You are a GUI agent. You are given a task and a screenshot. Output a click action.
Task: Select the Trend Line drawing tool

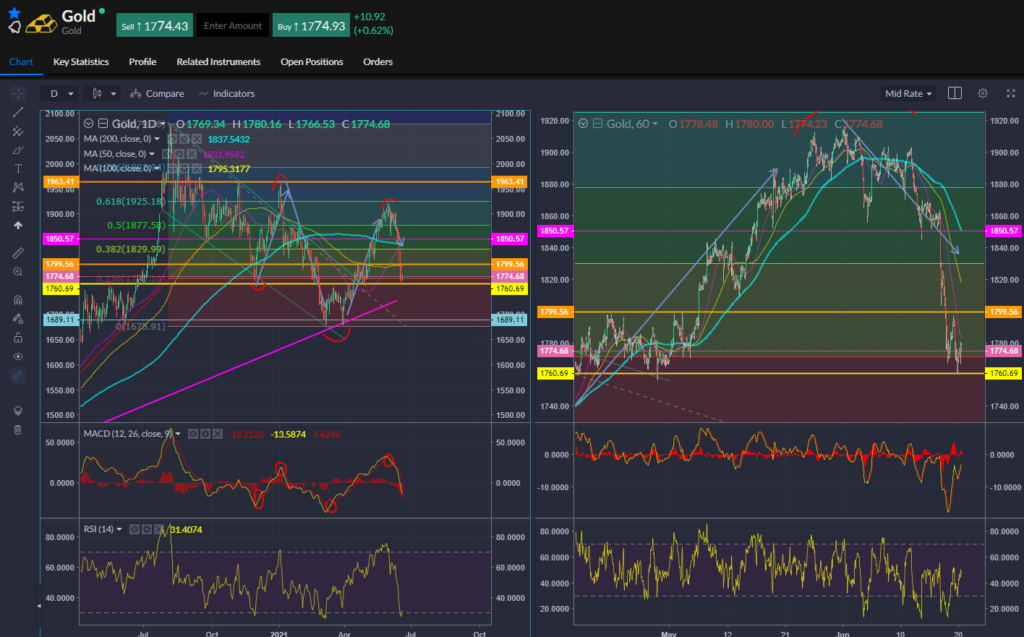[x=17, y=113]
